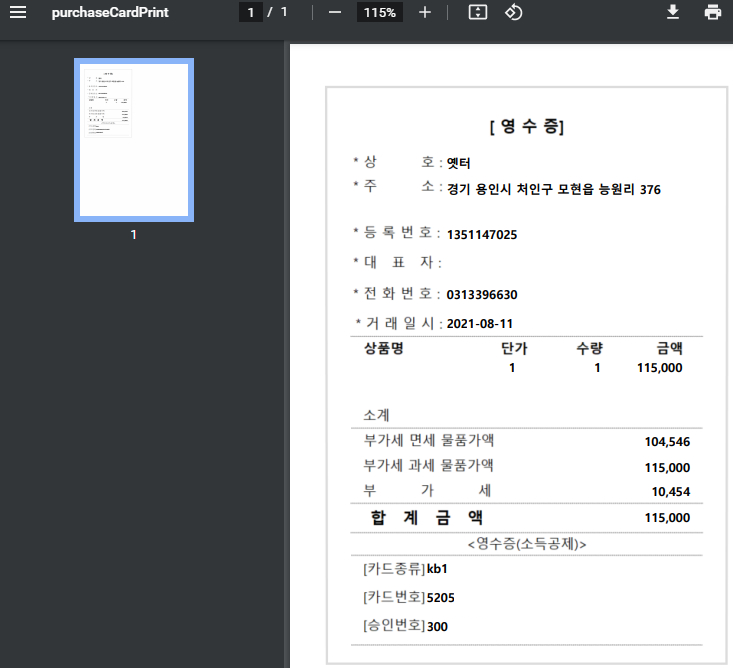This screenshot has height=668, width=733.
Task: Download the PDF file
Action: [673, 13]
